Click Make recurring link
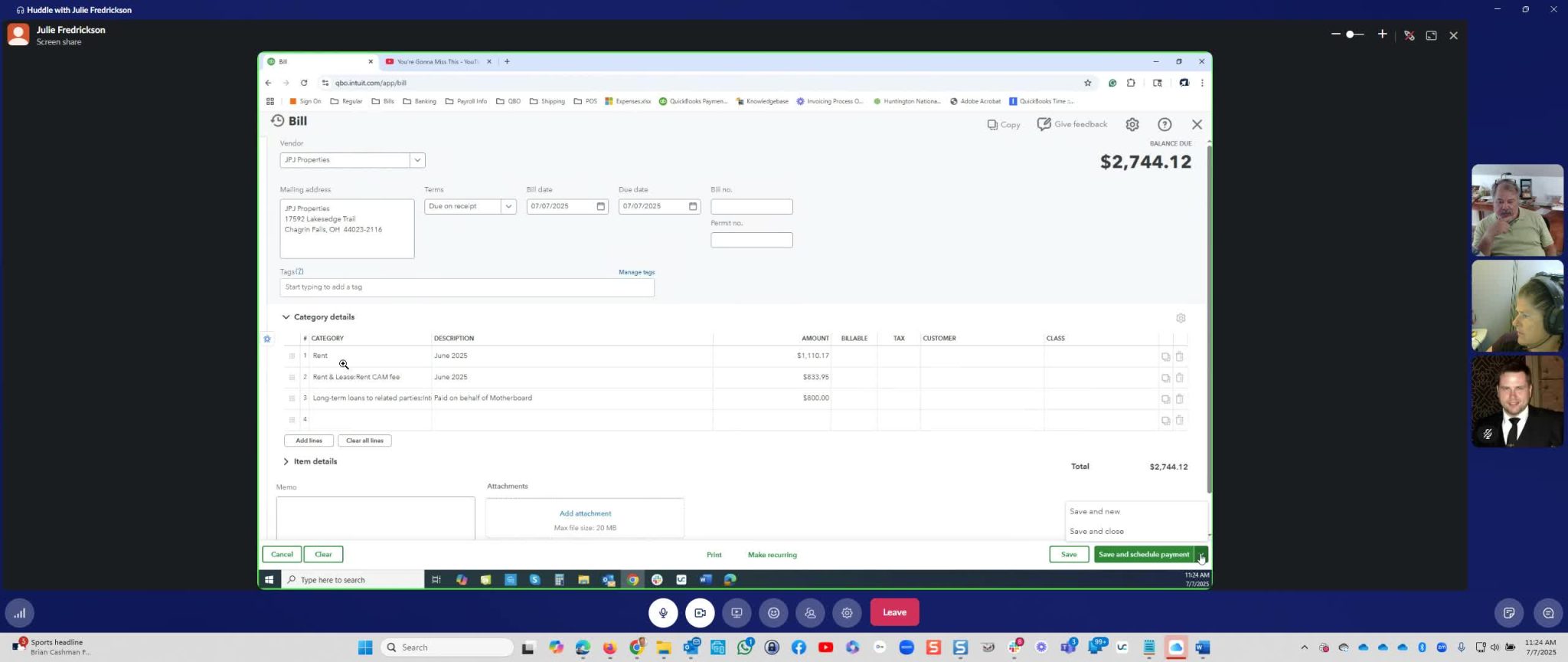This screenshot has height=662, width=1568. [x=772, y=555]
